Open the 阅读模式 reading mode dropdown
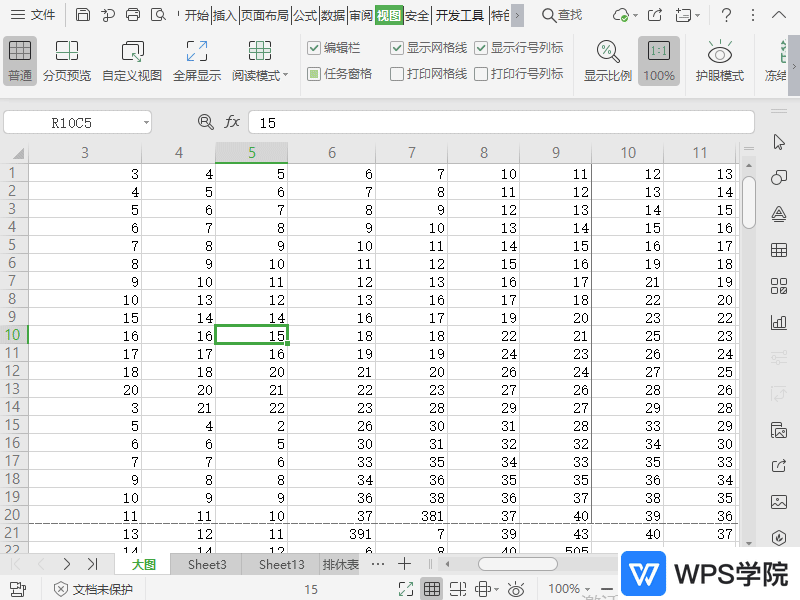800x600 pixels. point(286,76)
